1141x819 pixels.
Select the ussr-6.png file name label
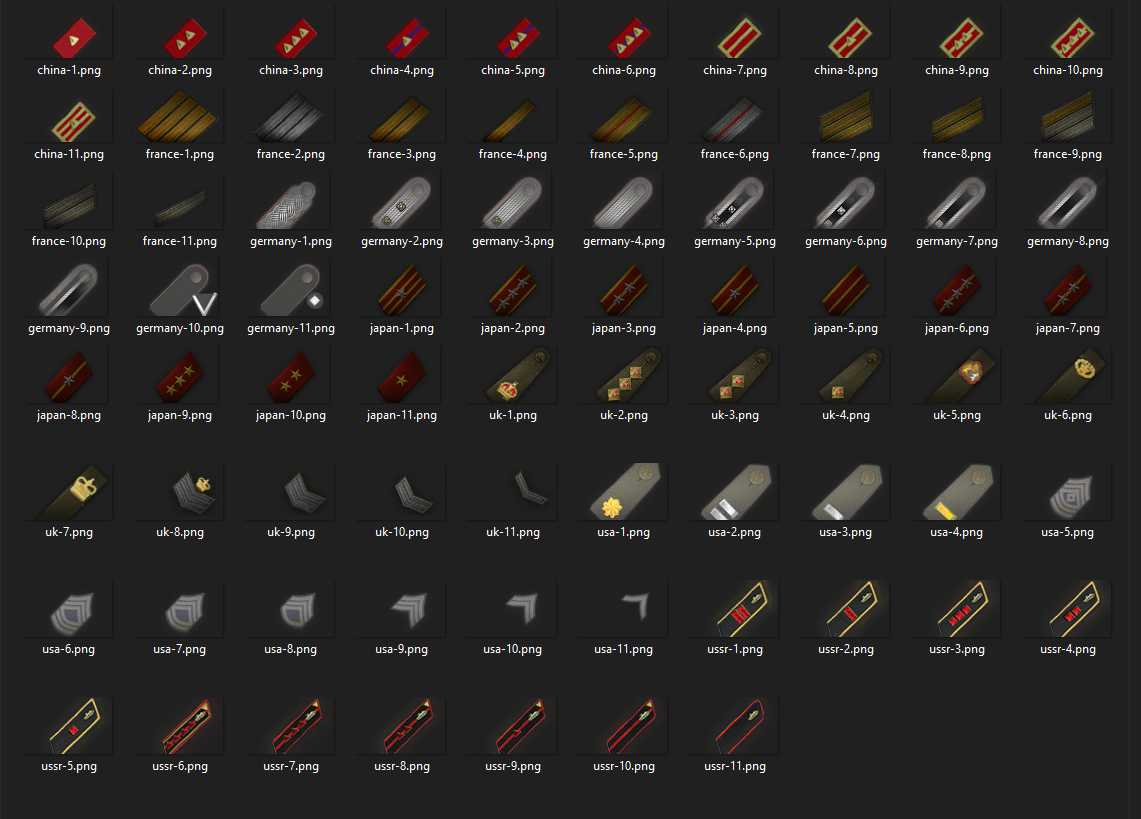click(180, 766)
